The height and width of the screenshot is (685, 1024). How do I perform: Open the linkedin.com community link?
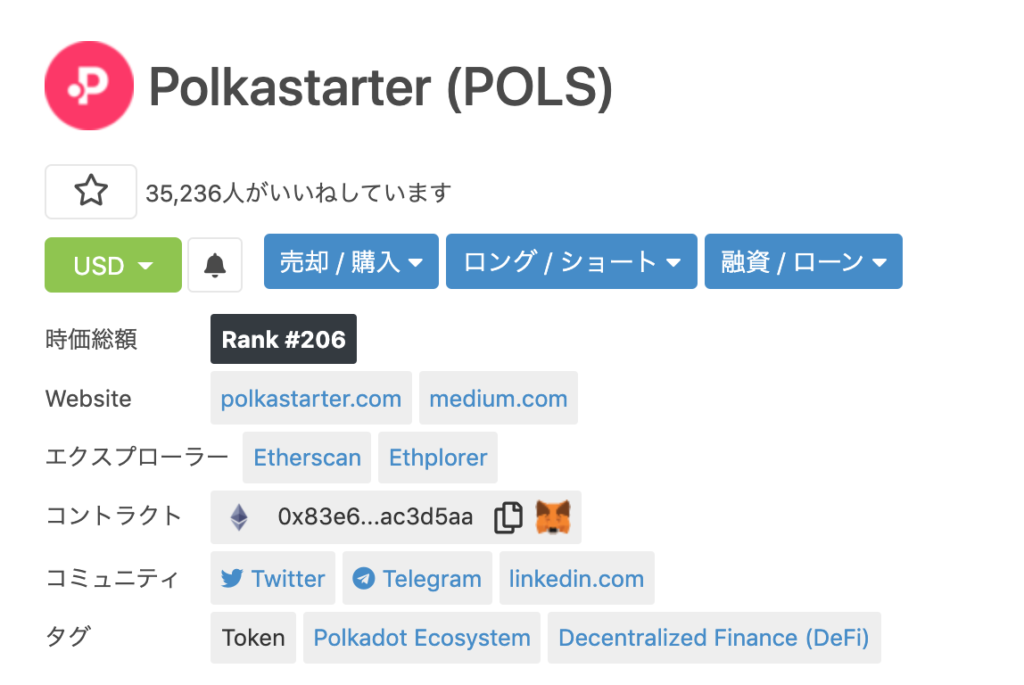coord(576,578)
